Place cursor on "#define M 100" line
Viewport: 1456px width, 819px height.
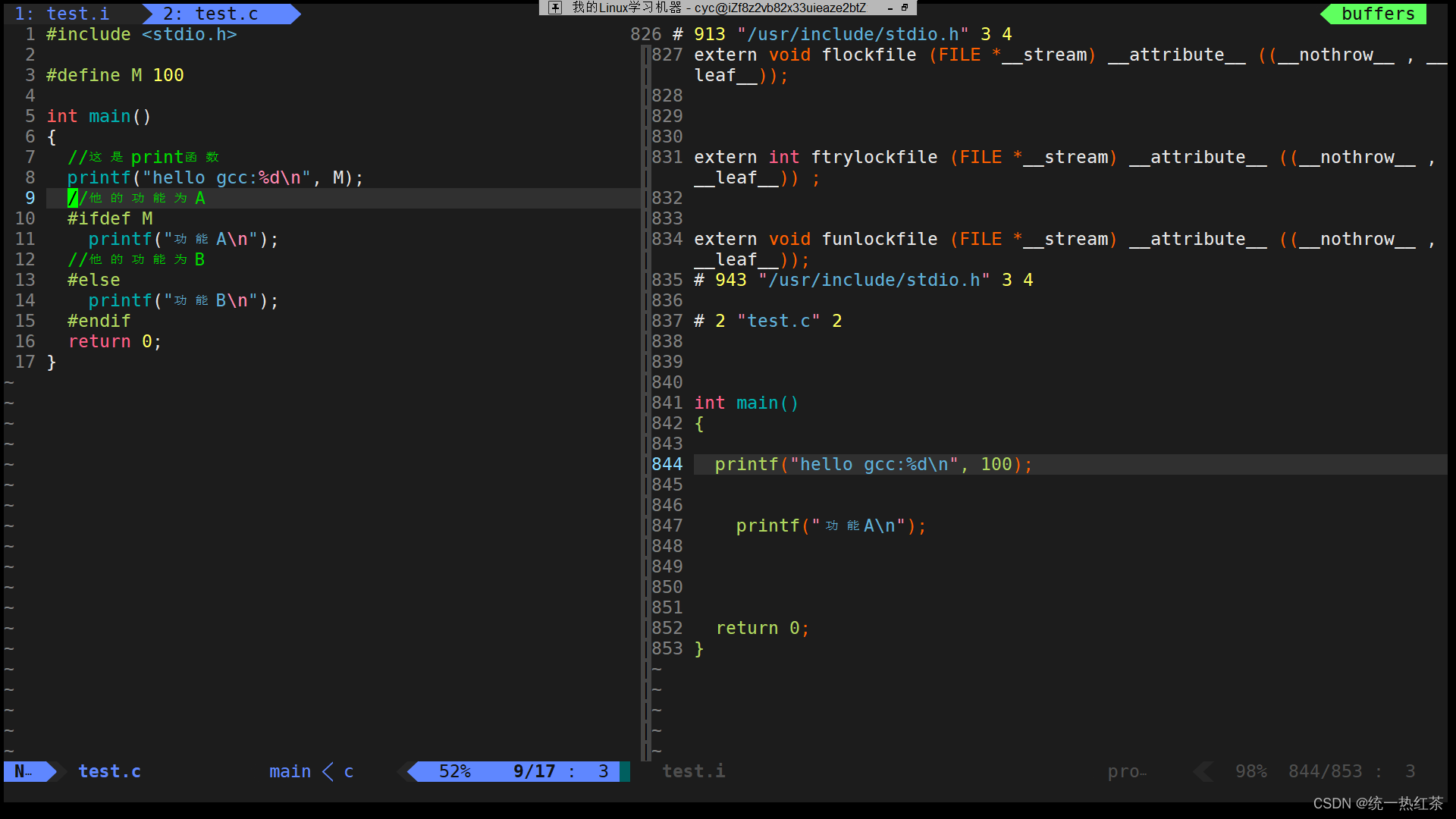click(x=115, y=75)
